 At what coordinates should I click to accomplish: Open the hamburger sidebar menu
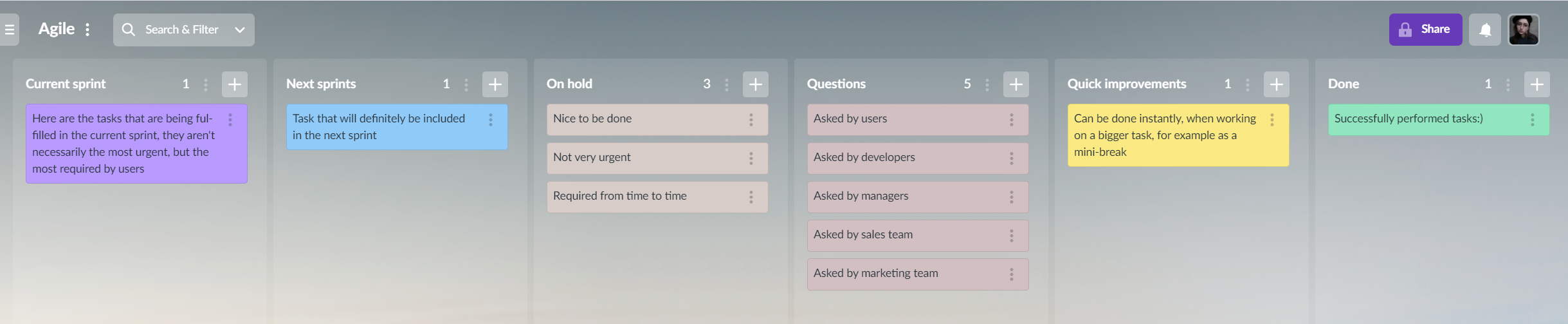click(x=9, y=30)
